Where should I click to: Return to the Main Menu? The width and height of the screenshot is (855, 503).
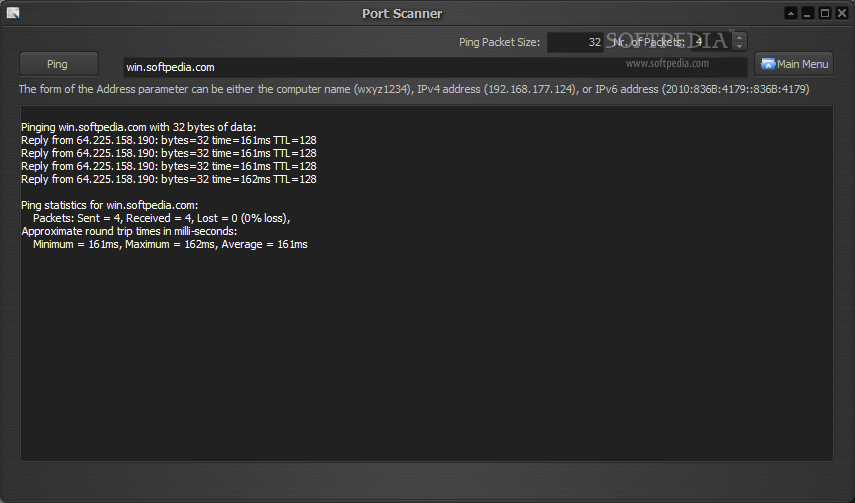794,64
